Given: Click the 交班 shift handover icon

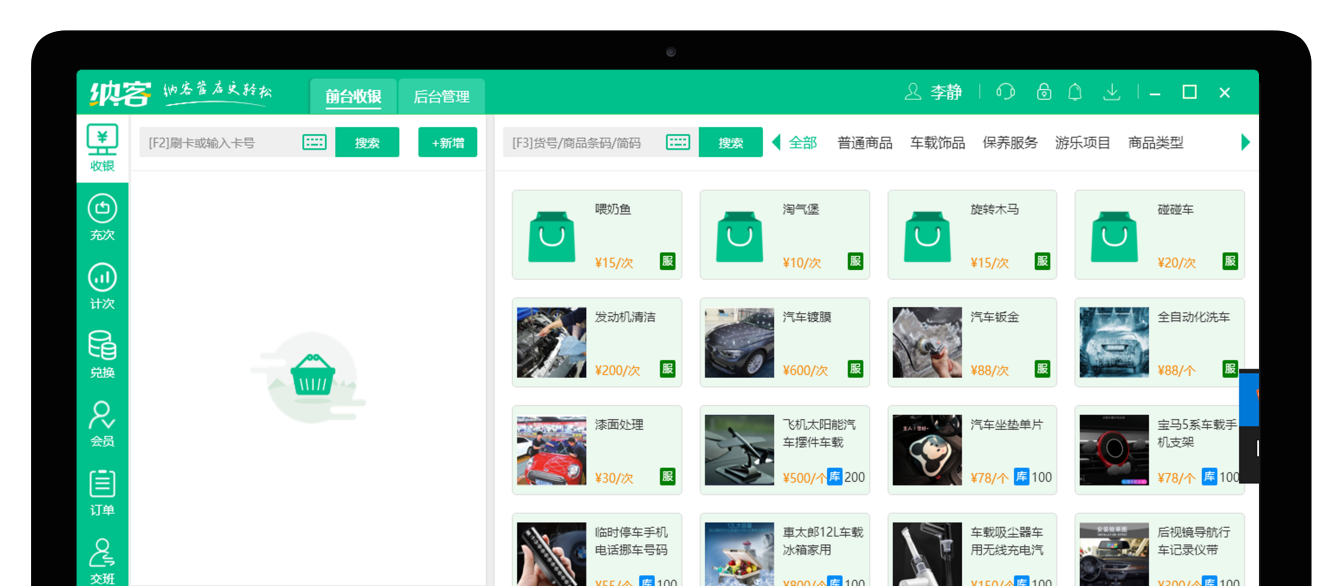Looking at the screenshot, I should tap(102, 561).
